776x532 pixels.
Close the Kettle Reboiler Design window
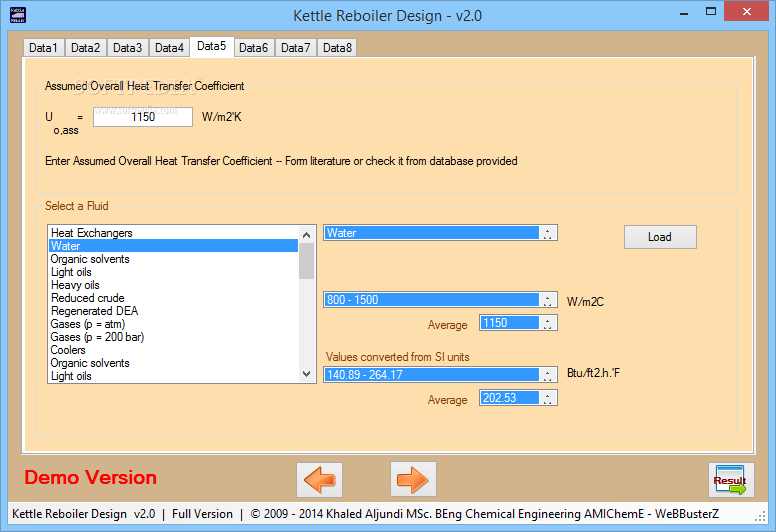click(747, 11)
